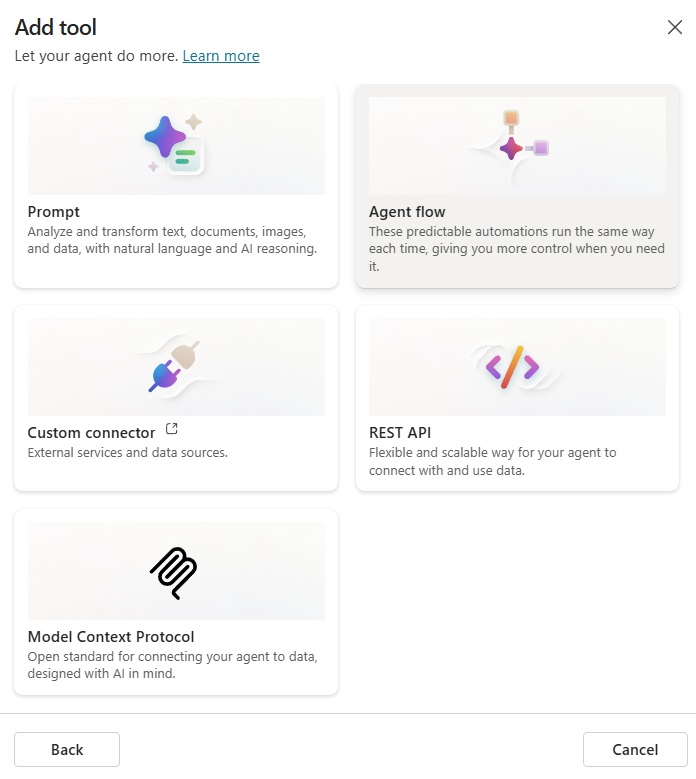Click the external link icon beside Custom connector
Viewport: 696px width, 779px height.
(x=172, y=429)
